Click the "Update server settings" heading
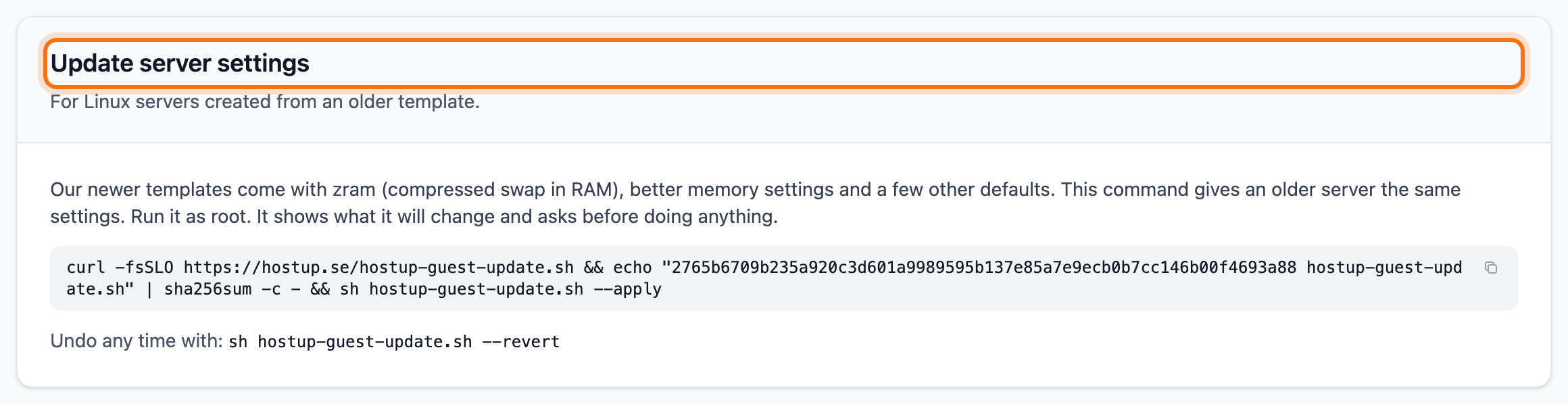Screen dimensions: 1568x404 click(180, 64)
